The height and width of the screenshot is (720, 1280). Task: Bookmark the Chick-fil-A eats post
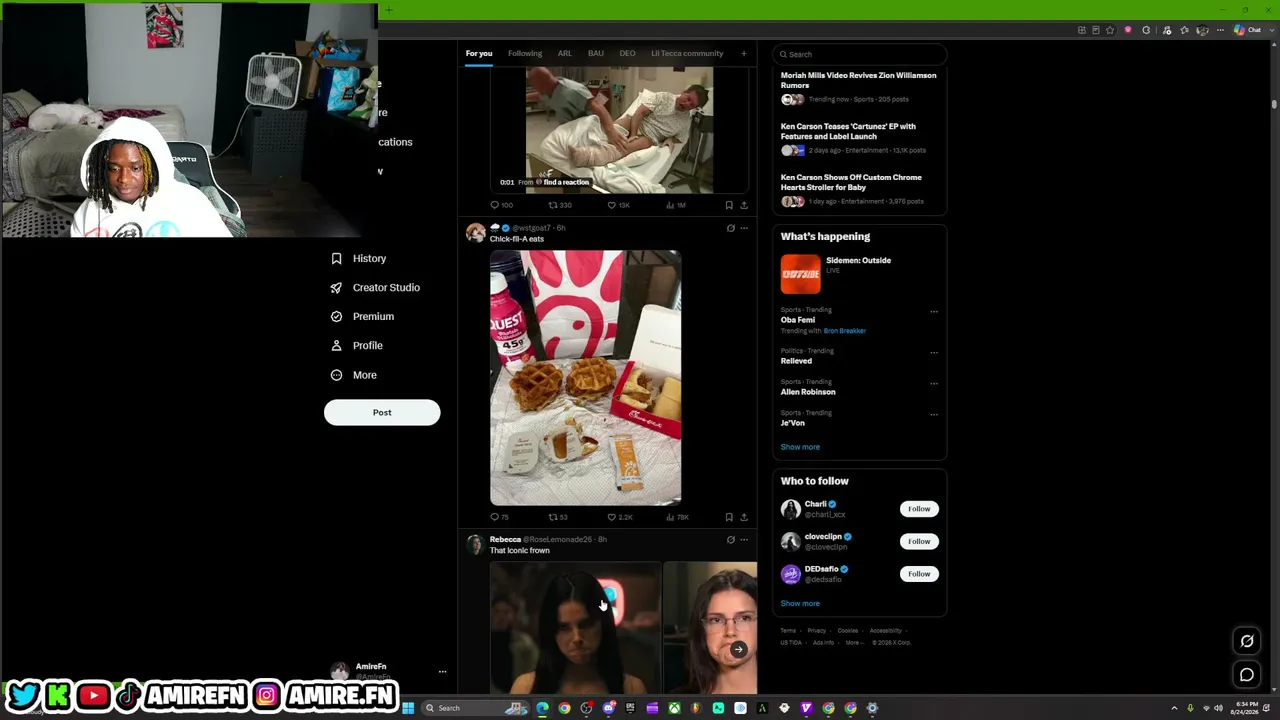729,517
